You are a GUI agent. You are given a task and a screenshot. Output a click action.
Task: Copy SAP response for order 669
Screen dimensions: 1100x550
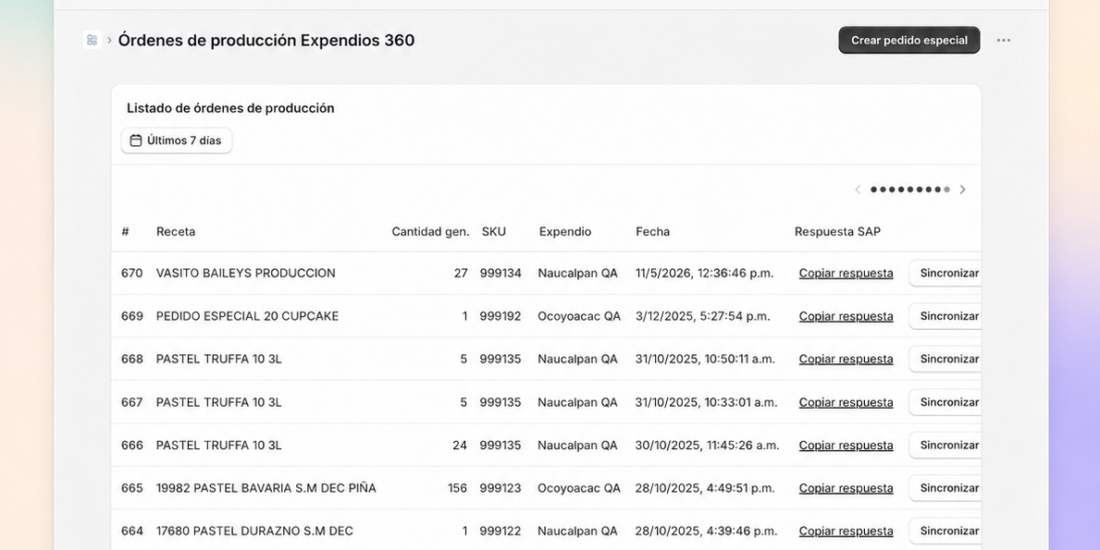(x=846, y=316)
